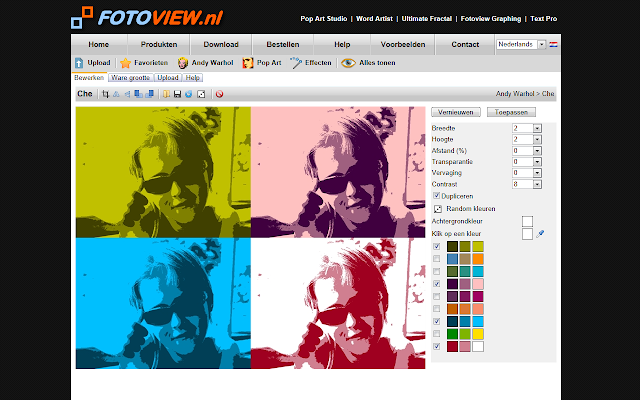The width and height of the screenshot is (640, 400).
Task: Go to the Bestellen menu
Action: [283, 44]
